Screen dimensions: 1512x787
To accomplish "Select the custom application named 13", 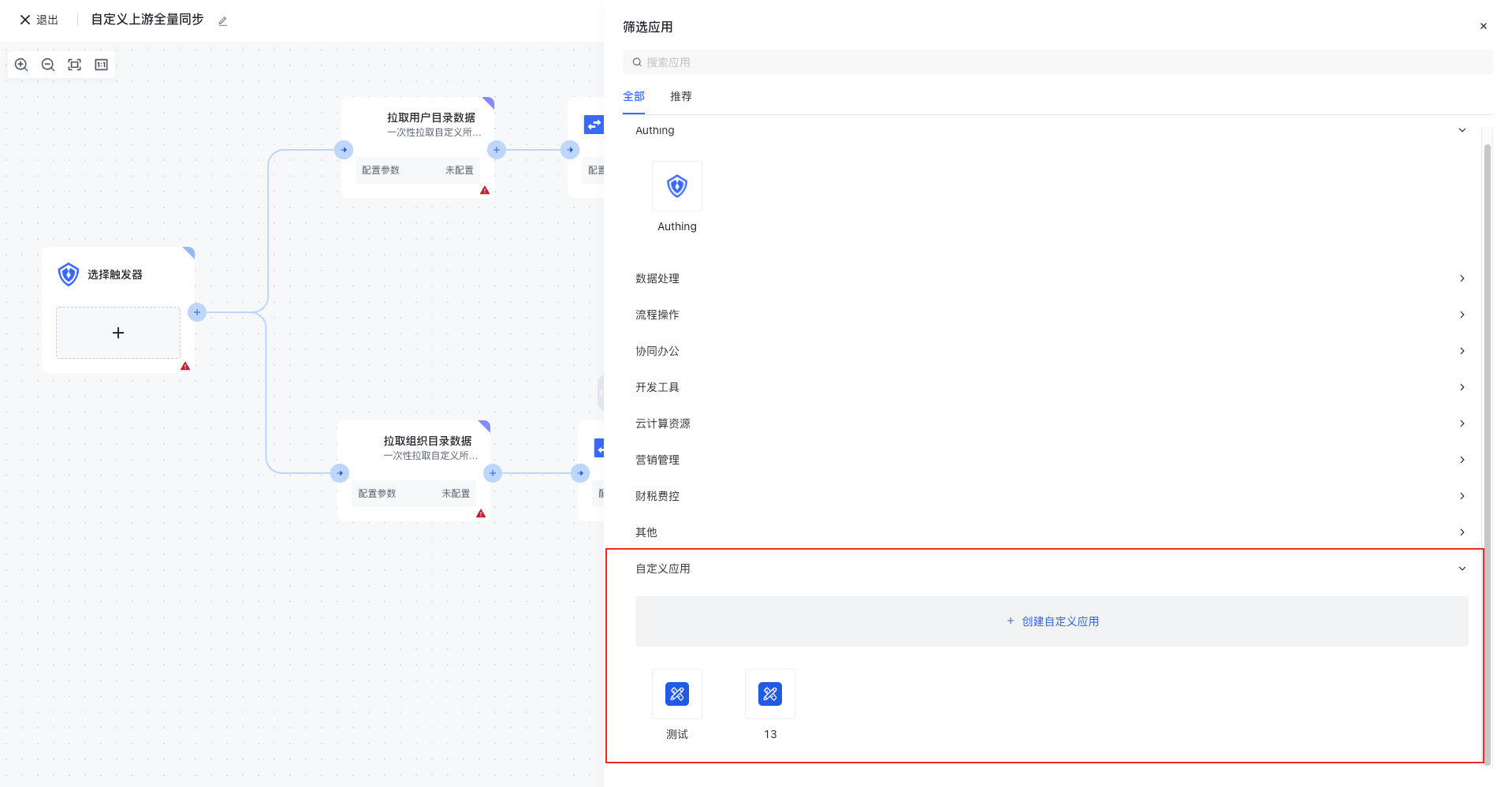I will pos(769,695).
